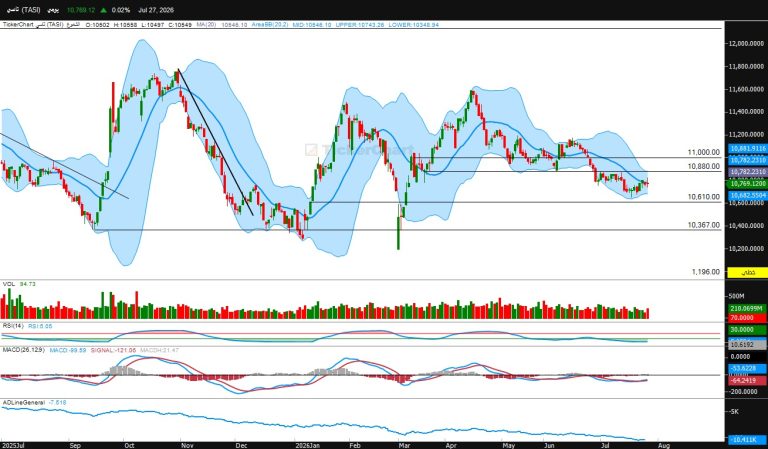This screenshot has height=449, width=768.
Task: Select the ADLineGeneral indicator label
Action: [24, 402]
